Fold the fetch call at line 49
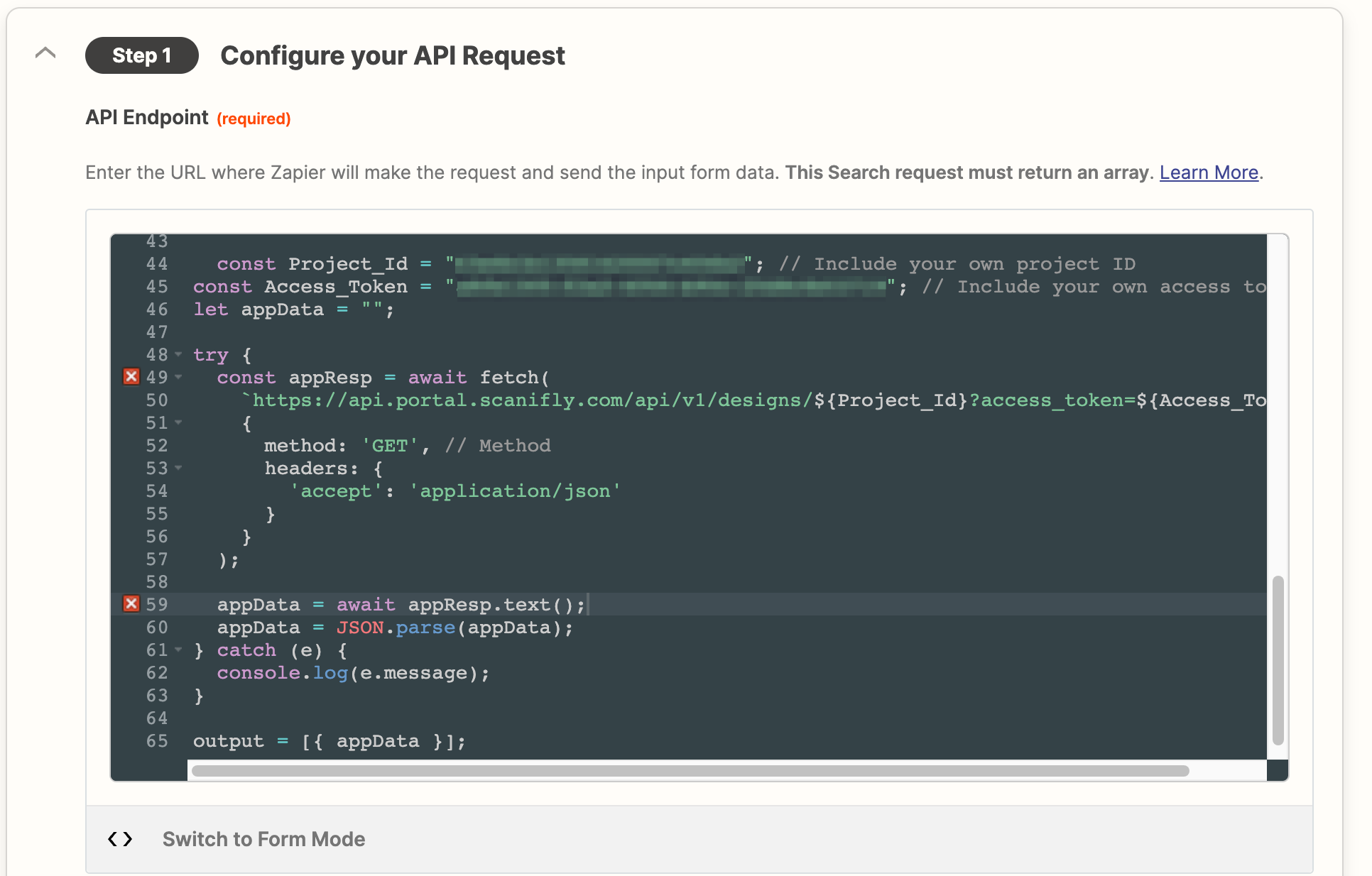 (x=178, y=377)
